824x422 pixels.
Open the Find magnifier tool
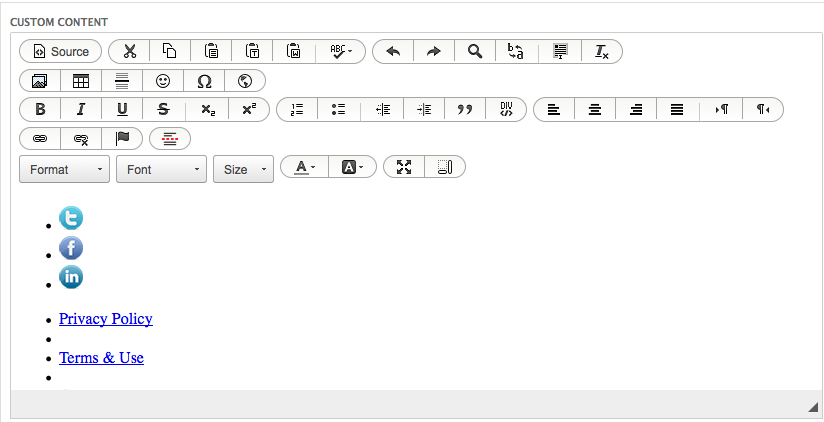(475, 52)
